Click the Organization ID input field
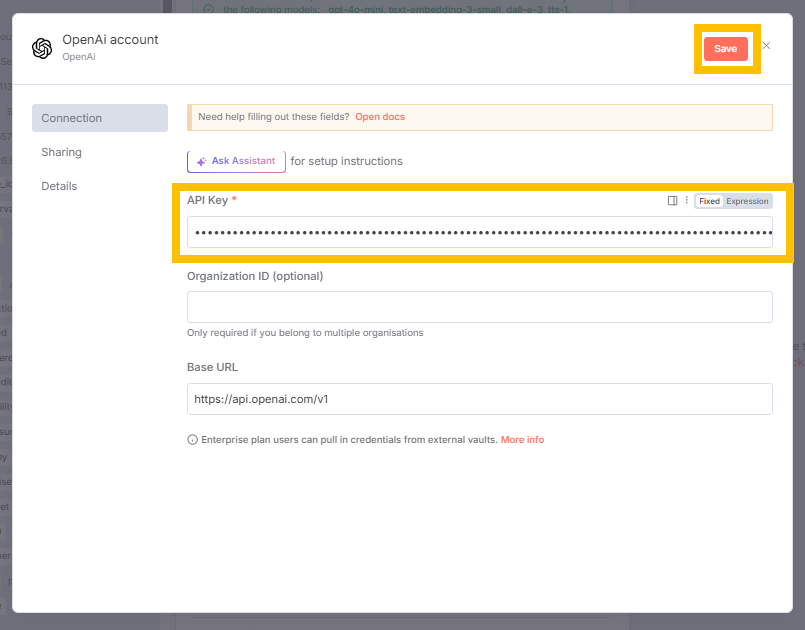805x630 pixels. point(480,307)
